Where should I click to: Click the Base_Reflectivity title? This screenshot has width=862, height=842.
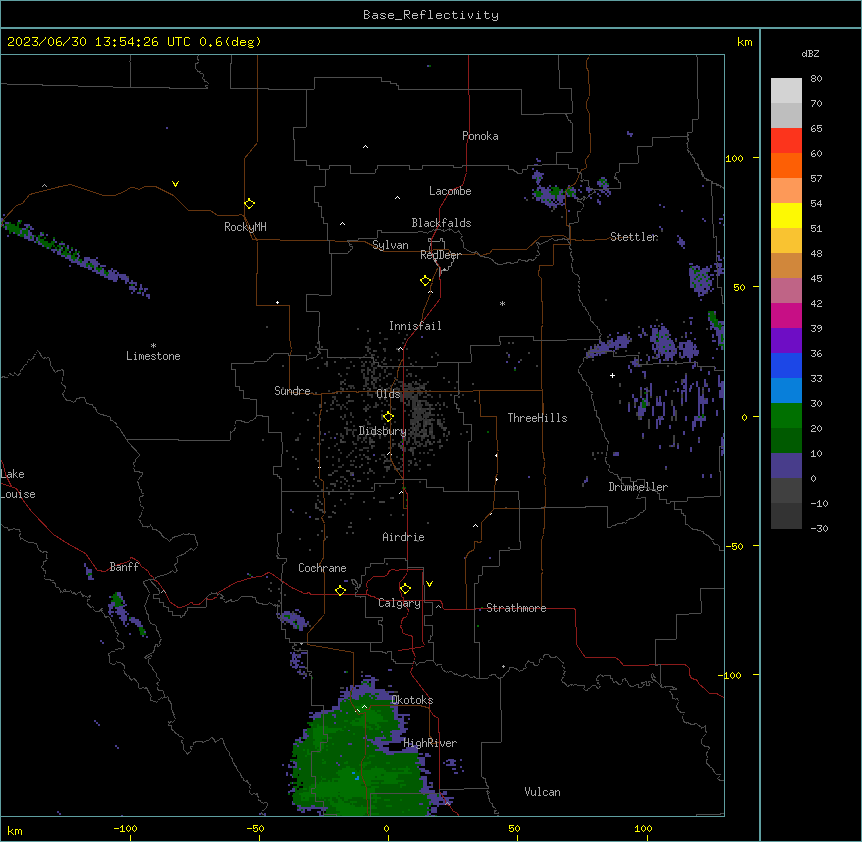point(431,15)
